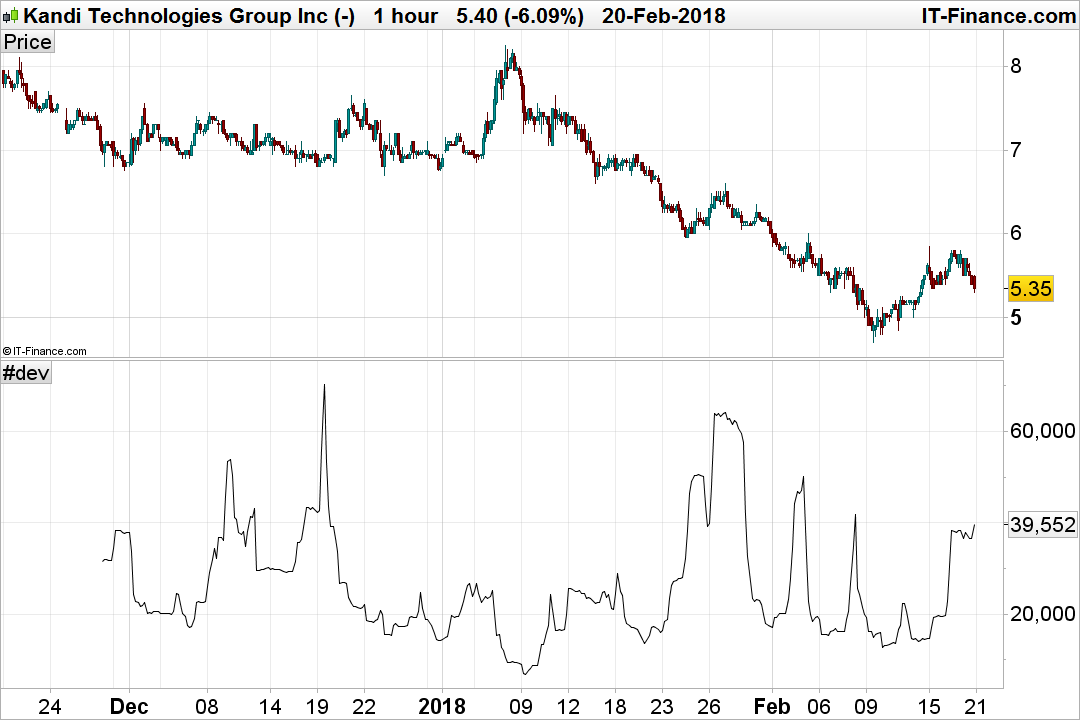Click the '14' date axis label

270,706
